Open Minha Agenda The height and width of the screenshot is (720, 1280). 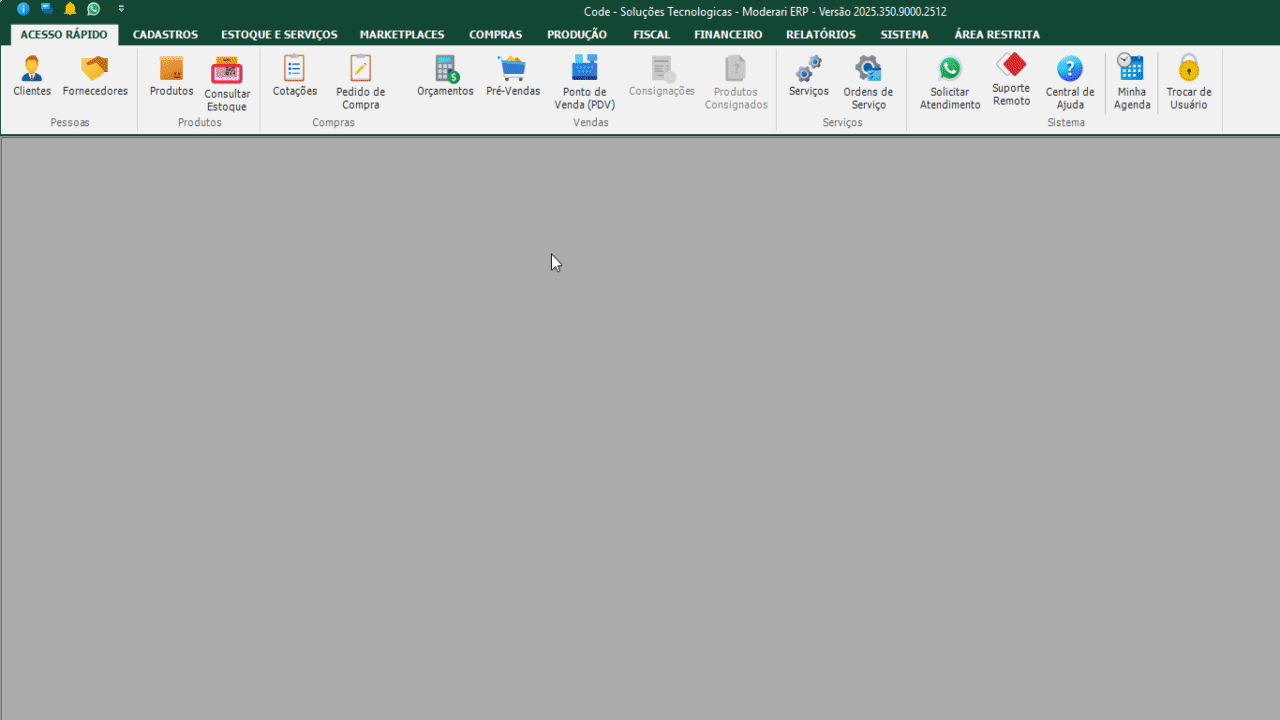pyautogui.click(x=1132, y=84)
